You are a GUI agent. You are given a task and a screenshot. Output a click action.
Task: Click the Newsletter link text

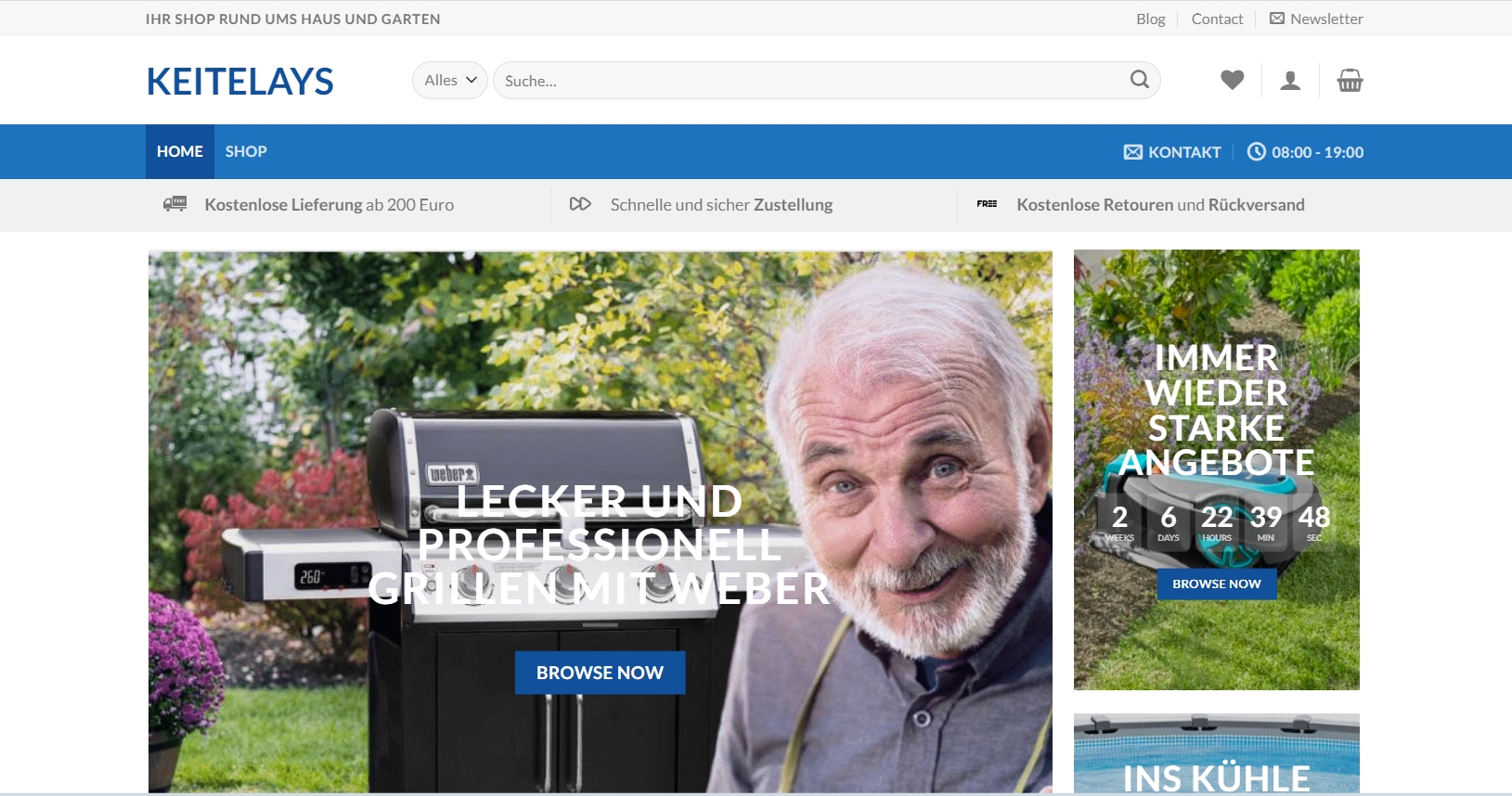pyautogui.click(x=1326, y=19)
